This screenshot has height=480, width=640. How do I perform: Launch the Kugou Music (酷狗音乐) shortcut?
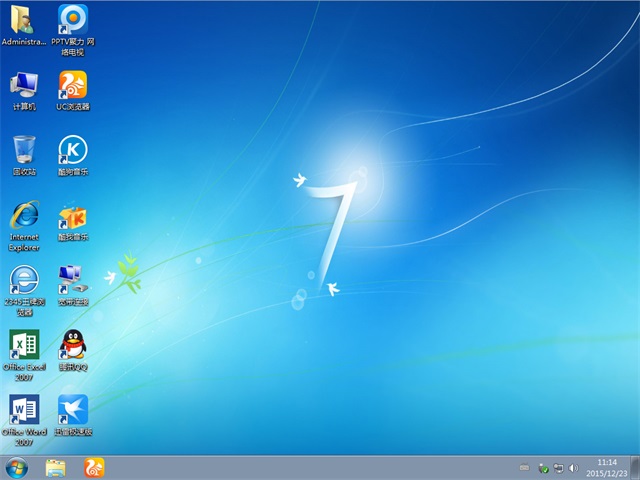coord(73,150)
